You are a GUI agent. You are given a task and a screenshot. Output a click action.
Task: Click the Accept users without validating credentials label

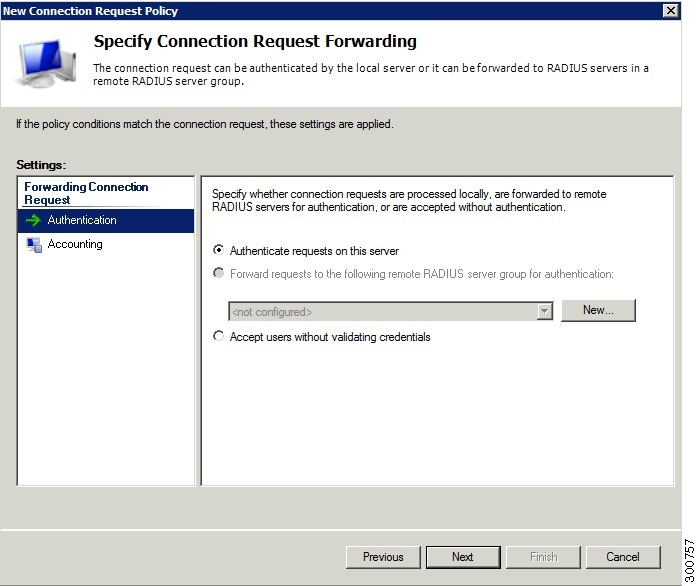pos(330,337)
